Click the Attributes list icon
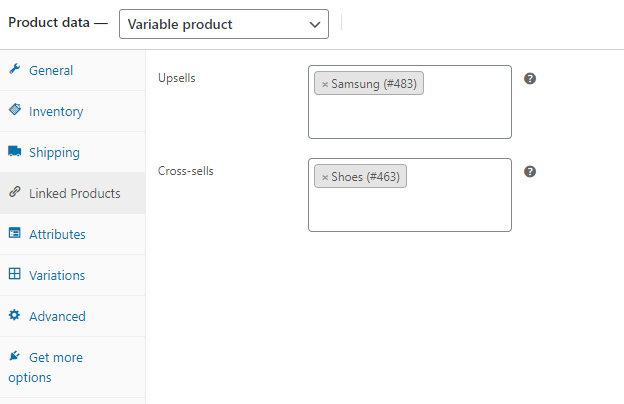This screenshot has height=404, width=624. (x=14, y=234)
